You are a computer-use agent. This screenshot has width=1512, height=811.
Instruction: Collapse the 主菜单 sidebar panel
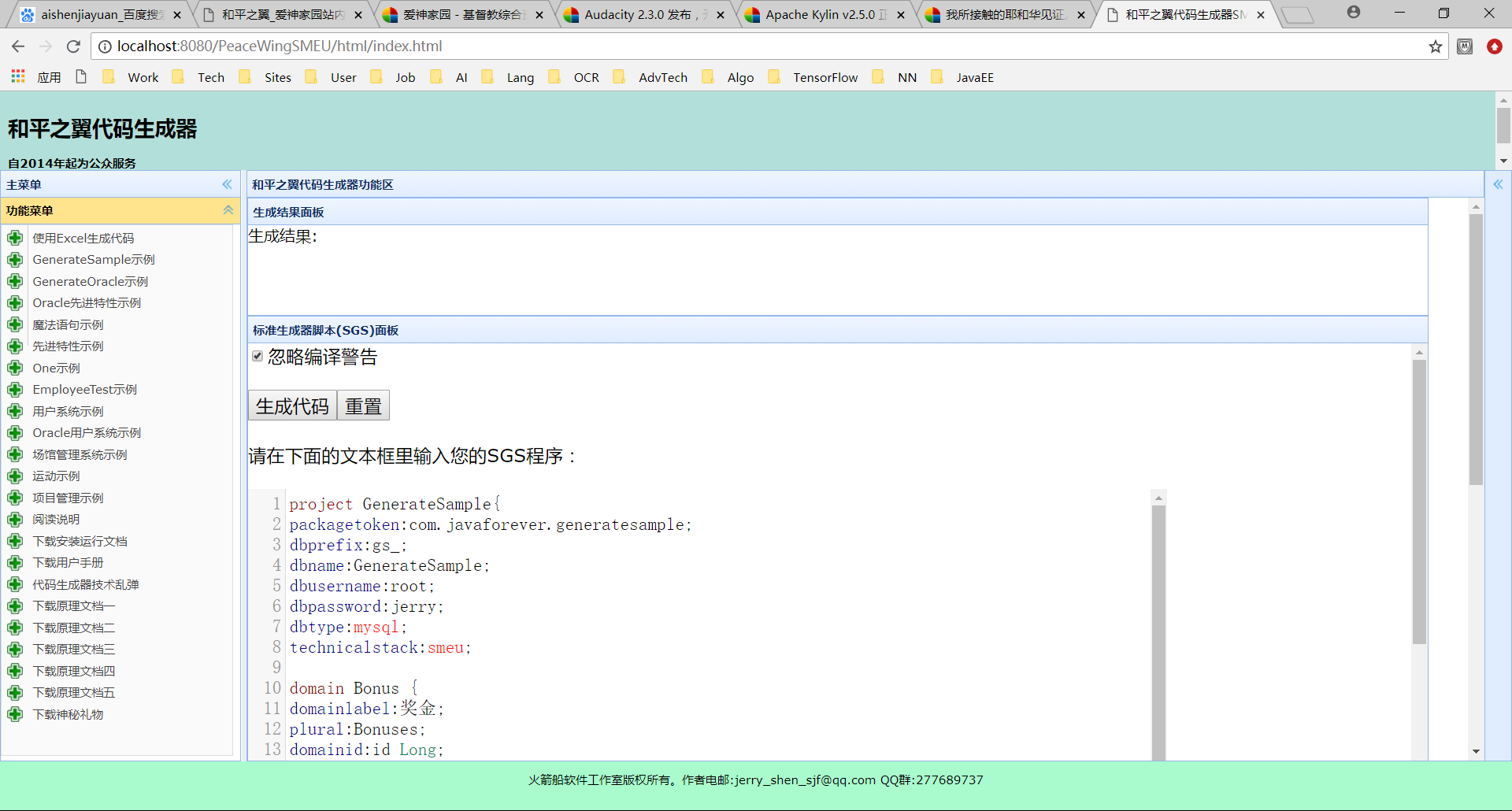click(227, 184)
